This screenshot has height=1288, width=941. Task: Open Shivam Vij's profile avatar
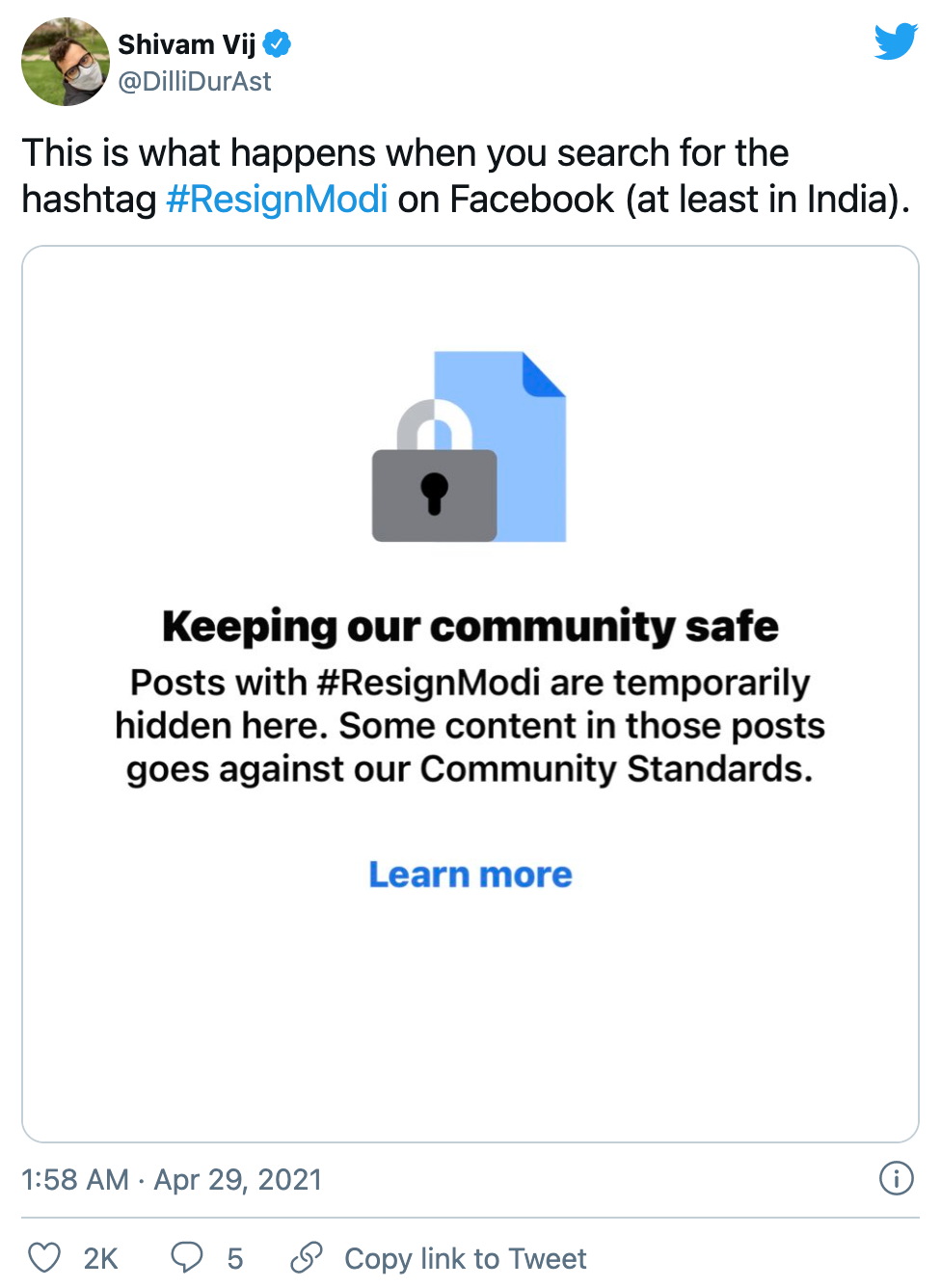[x=66, y=62]
